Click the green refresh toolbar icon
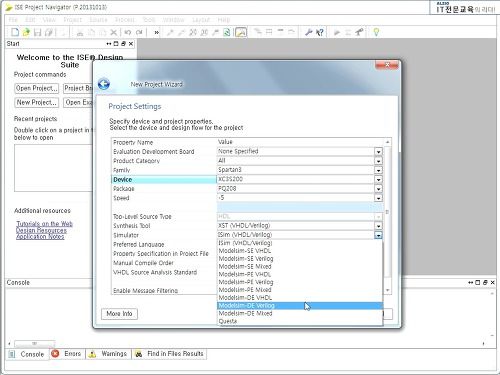 coord(227,32)
